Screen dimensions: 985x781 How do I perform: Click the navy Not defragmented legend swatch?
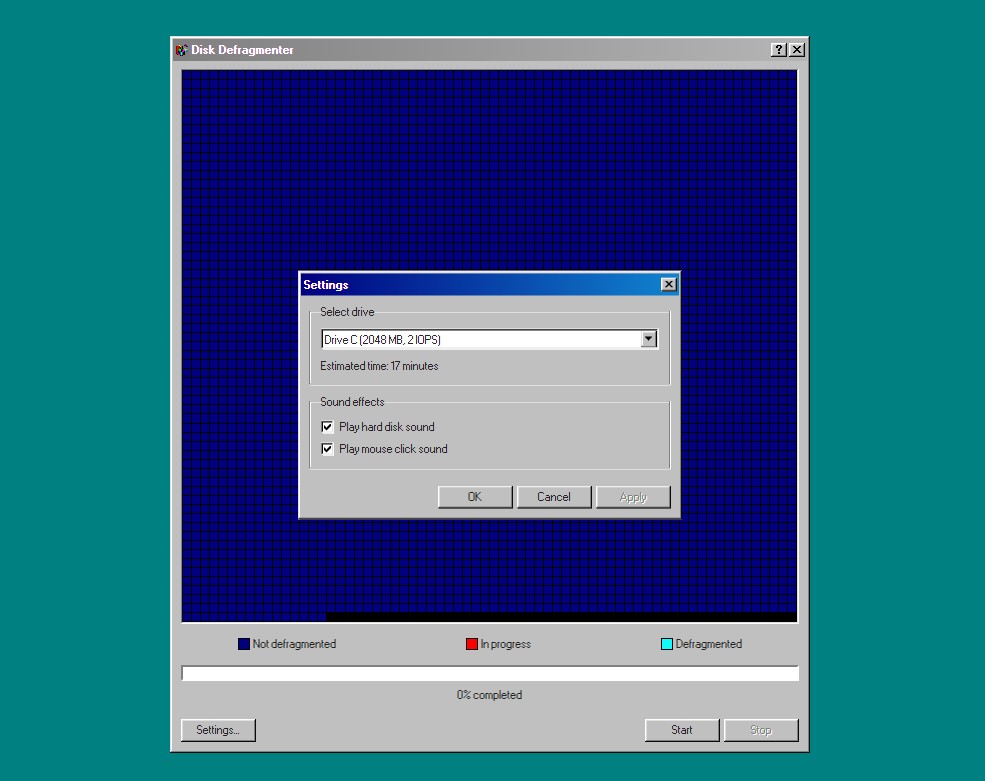(x=244, y=644)
